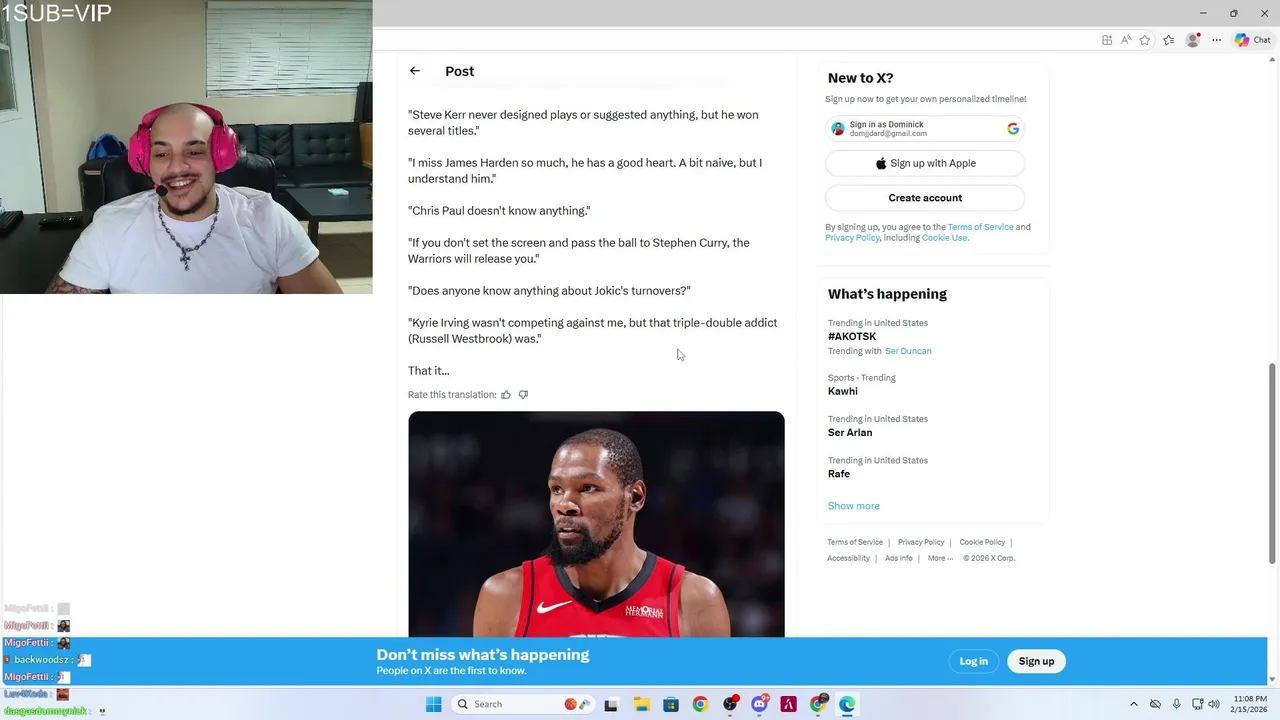This screenshot has height=720, width=1280.
Task: Click 'New to X?' heading
Action: click(x=861, y=78)
